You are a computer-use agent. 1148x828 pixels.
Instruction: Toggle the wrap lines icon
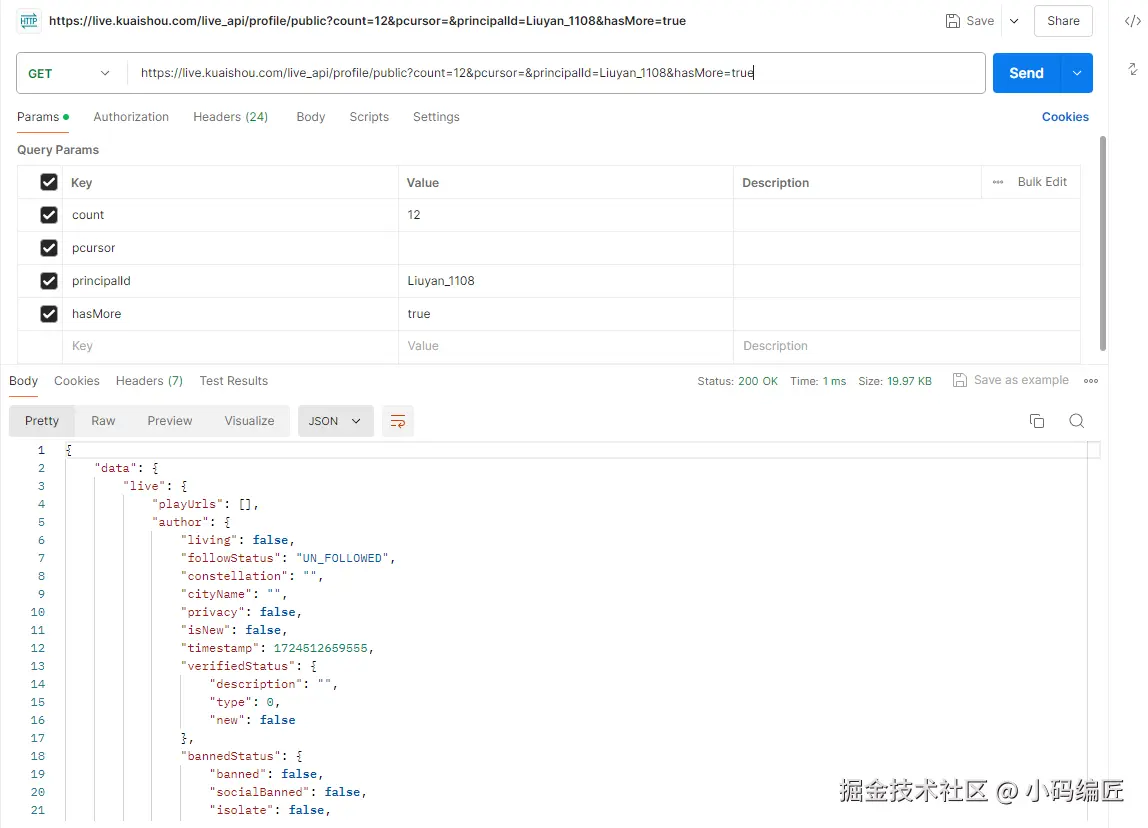398,421
